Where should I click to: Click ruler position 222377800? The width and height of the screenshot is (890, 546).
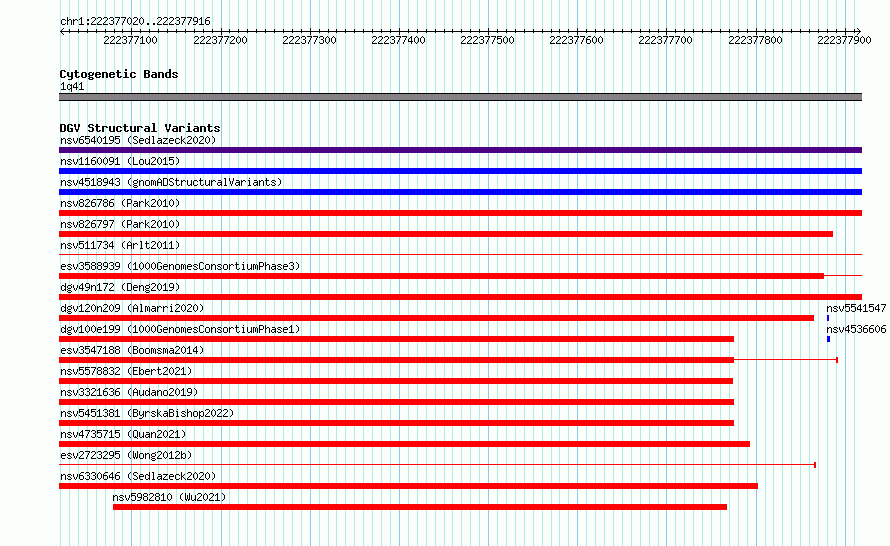[755, 40]
